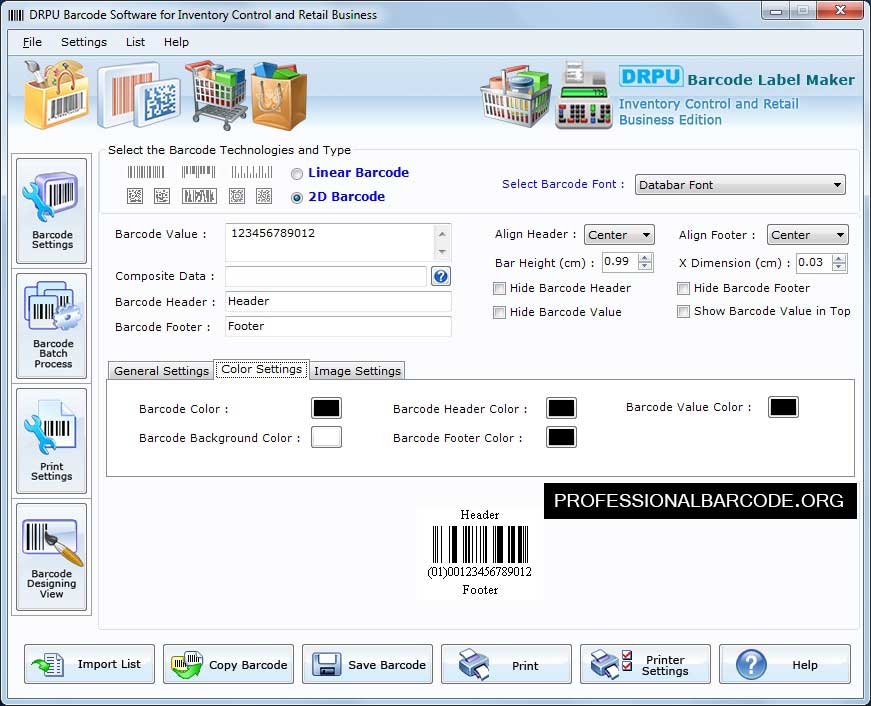Click the Help question mark icon
This screenshot has width=871, height=706.
751,664
